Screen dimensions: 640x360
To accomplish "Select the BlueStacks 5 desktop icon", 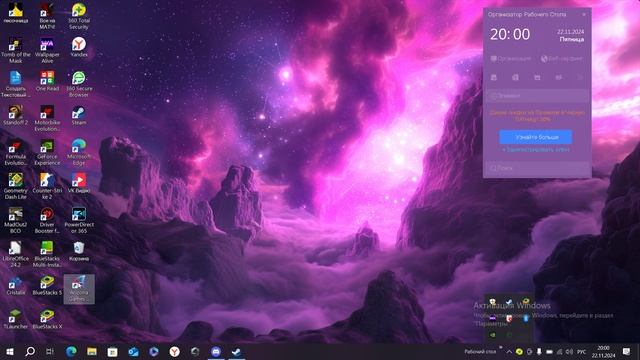I will pyautogui.click(x=47, y=285).
